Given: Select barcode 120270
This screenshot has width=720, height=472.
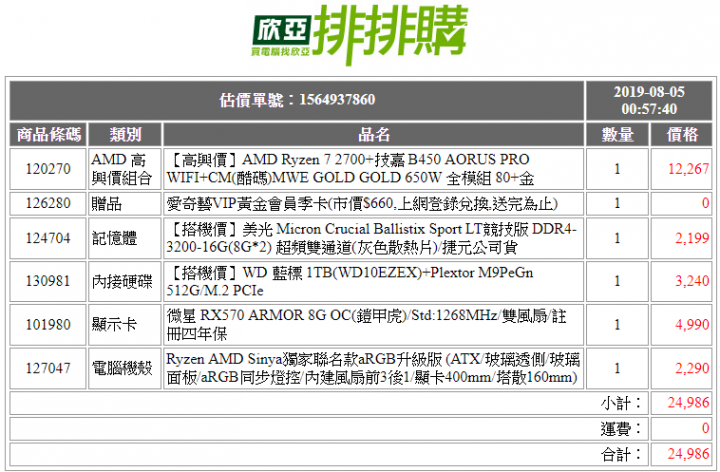Looking at the screenshot, I should [48, 169].
